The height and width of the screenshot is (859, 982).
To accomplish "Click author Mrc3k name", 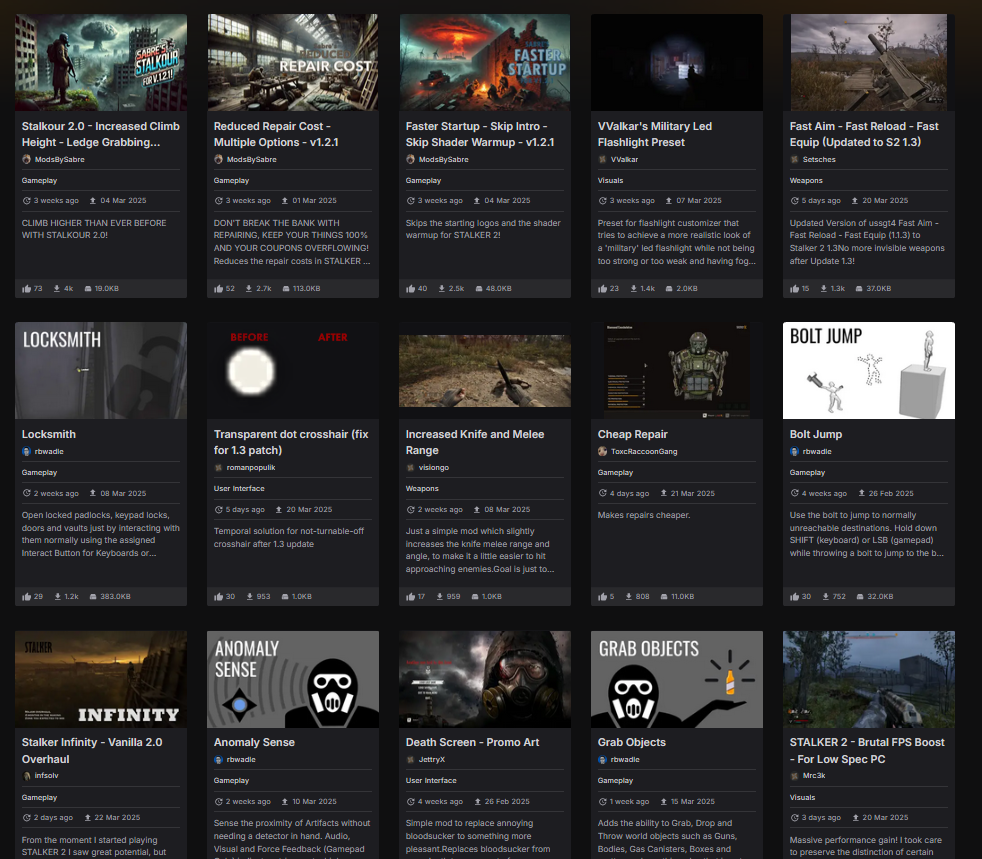I will pyautogui.click(x=814, y=775).
